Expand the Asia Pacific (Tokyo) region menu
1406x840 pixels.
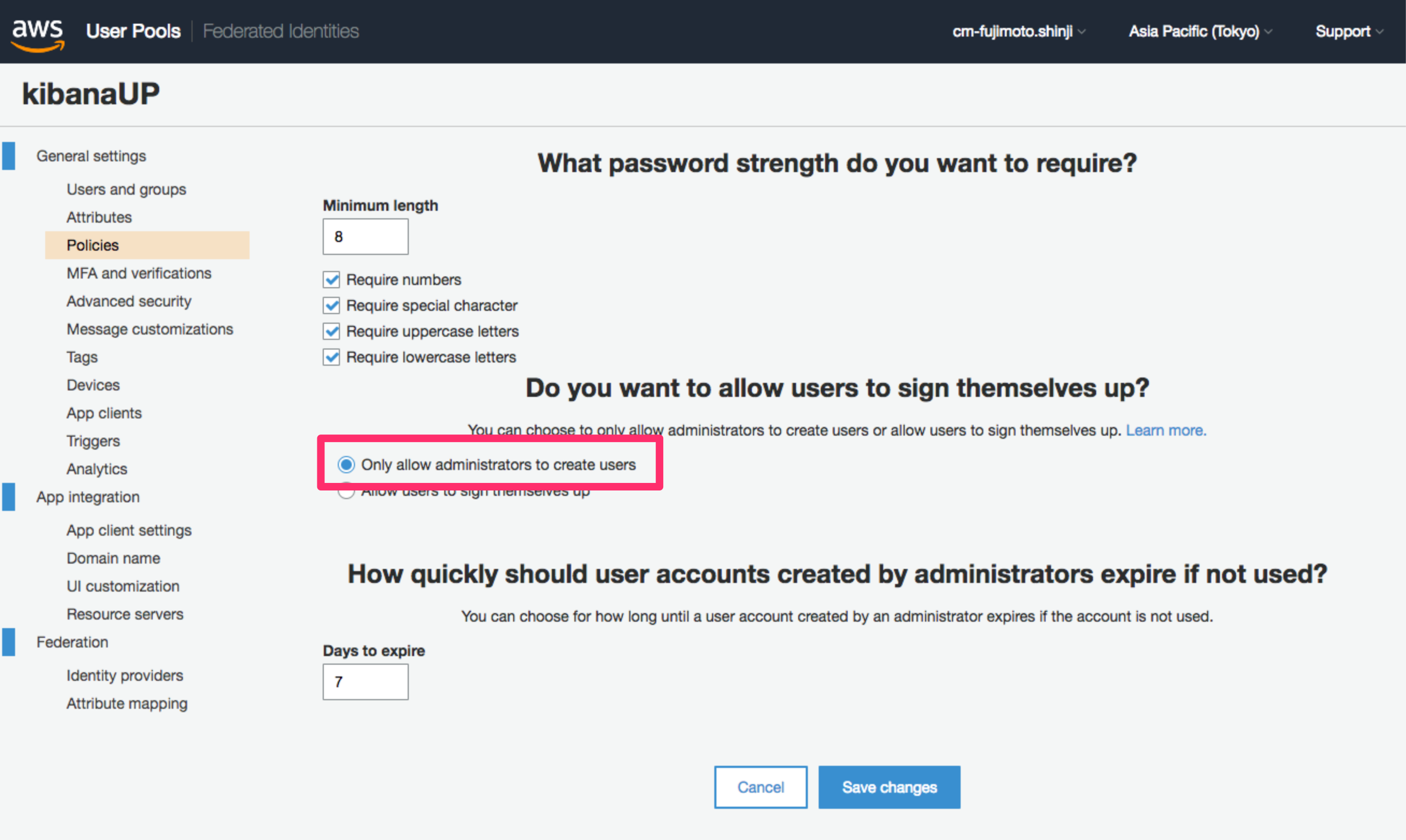click(x=1200, y=31)
